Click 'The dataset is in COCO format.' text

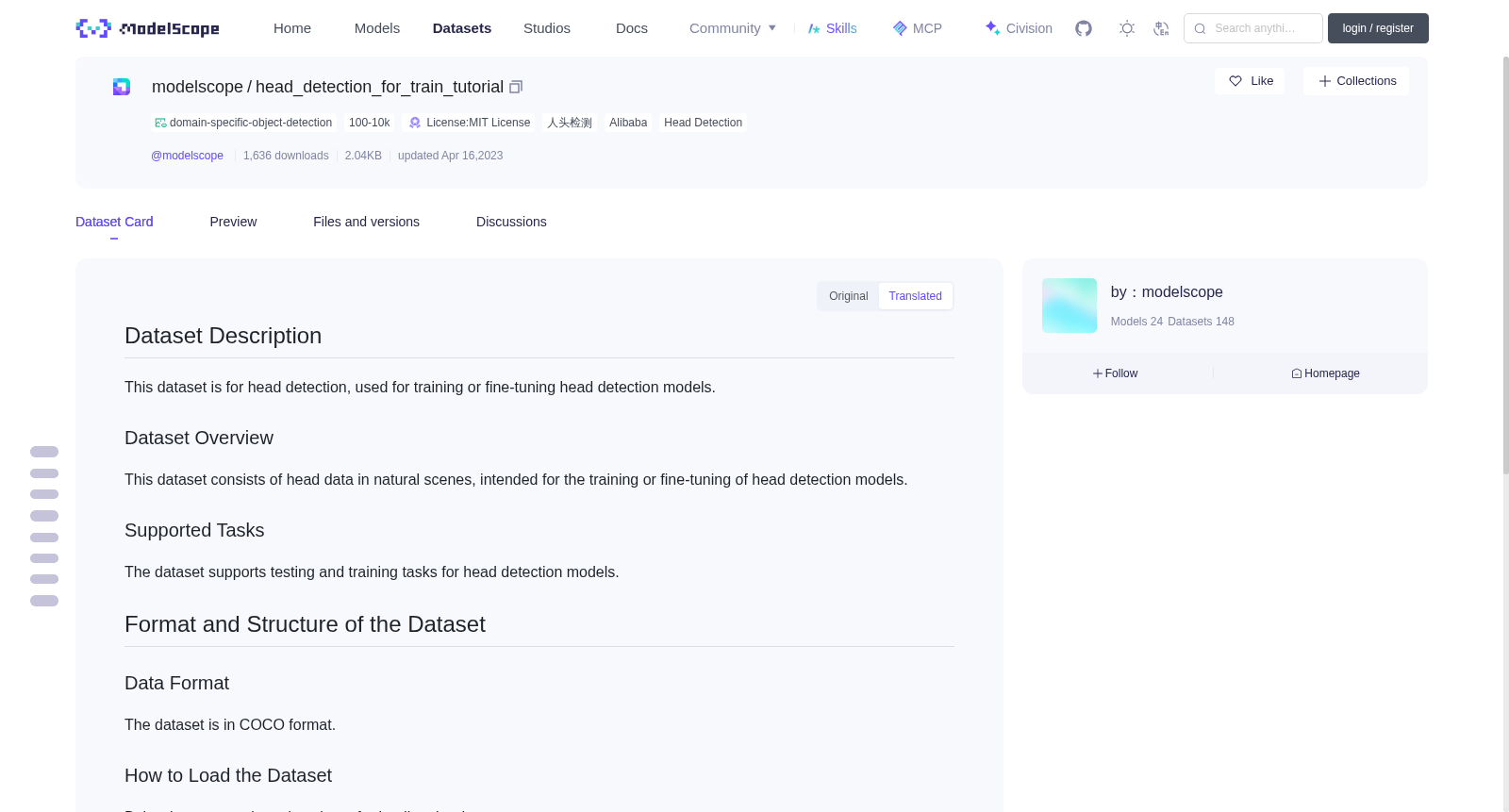pyautogui.click(x=230, y=724)
